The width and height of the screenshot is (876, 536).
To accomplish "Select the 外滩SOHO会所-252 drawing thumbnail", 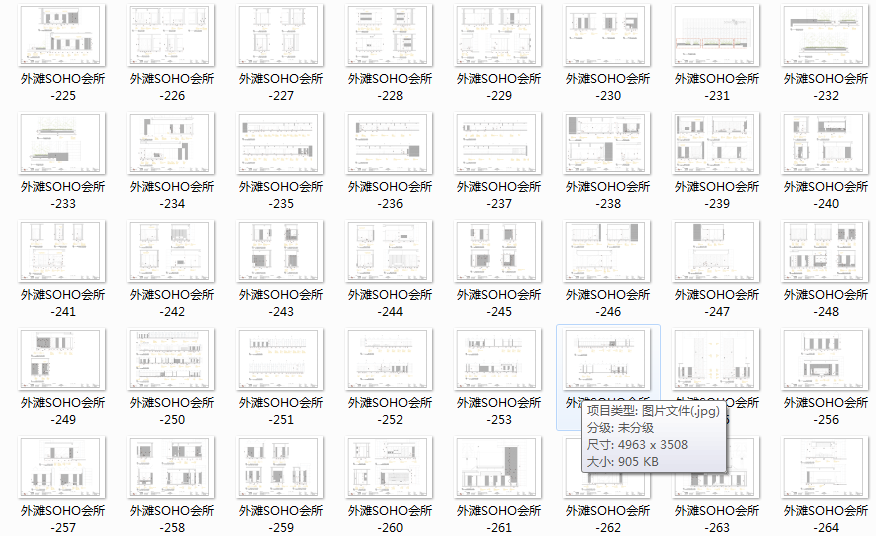I will (x=389, y=359).
